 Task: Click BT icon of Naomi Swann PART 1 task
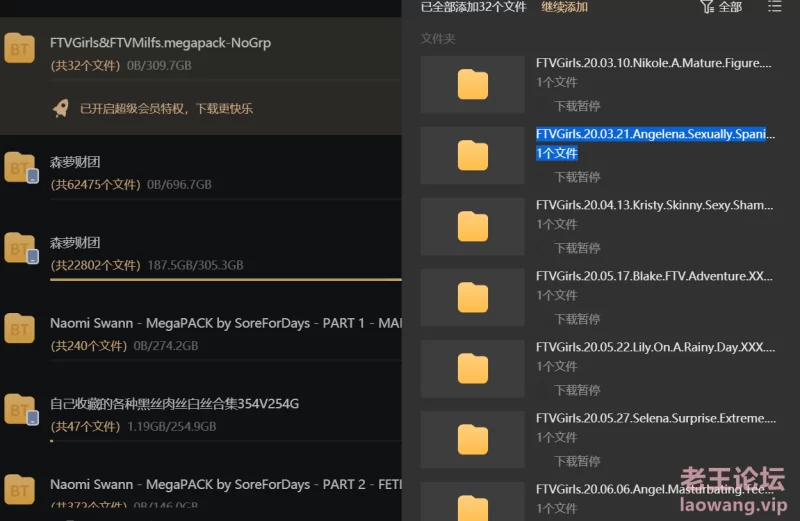[19, 328]
